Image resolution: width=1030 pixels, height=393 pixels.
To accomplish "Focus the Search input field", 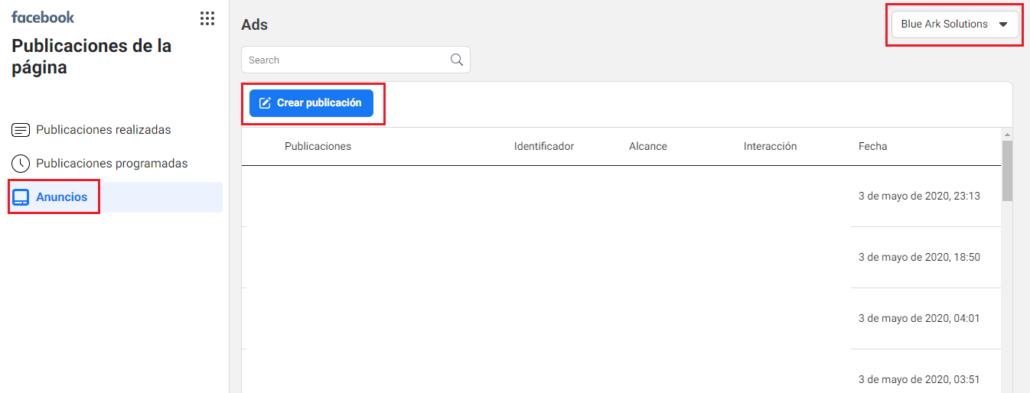I will 355,60.
